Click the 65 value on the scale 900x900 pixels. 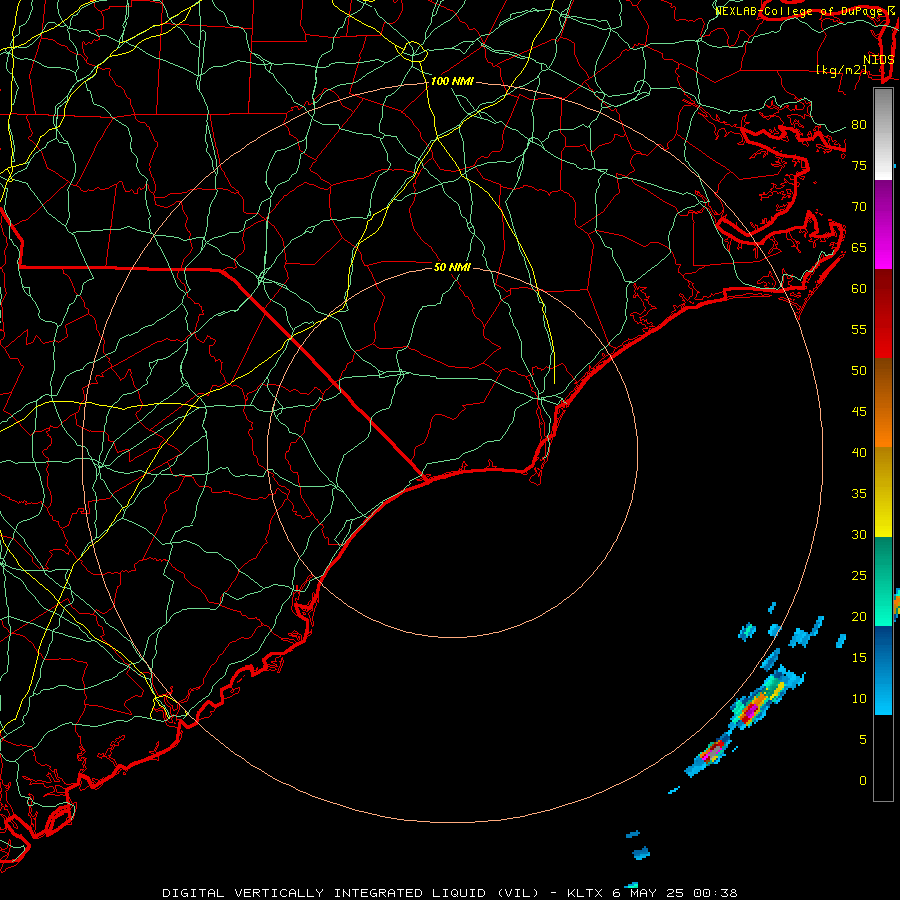click(859, 248)
